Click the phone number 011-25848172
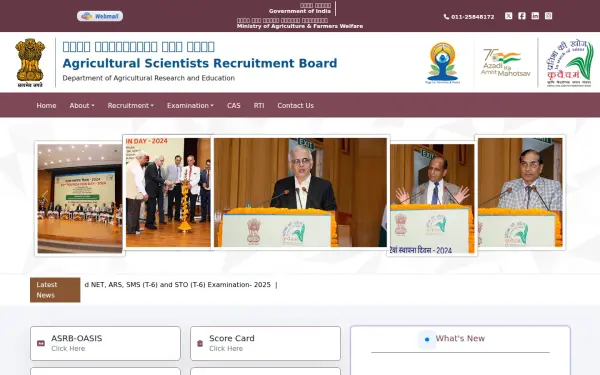Viewport: 600px width, 375px height. tap(473, 17)
